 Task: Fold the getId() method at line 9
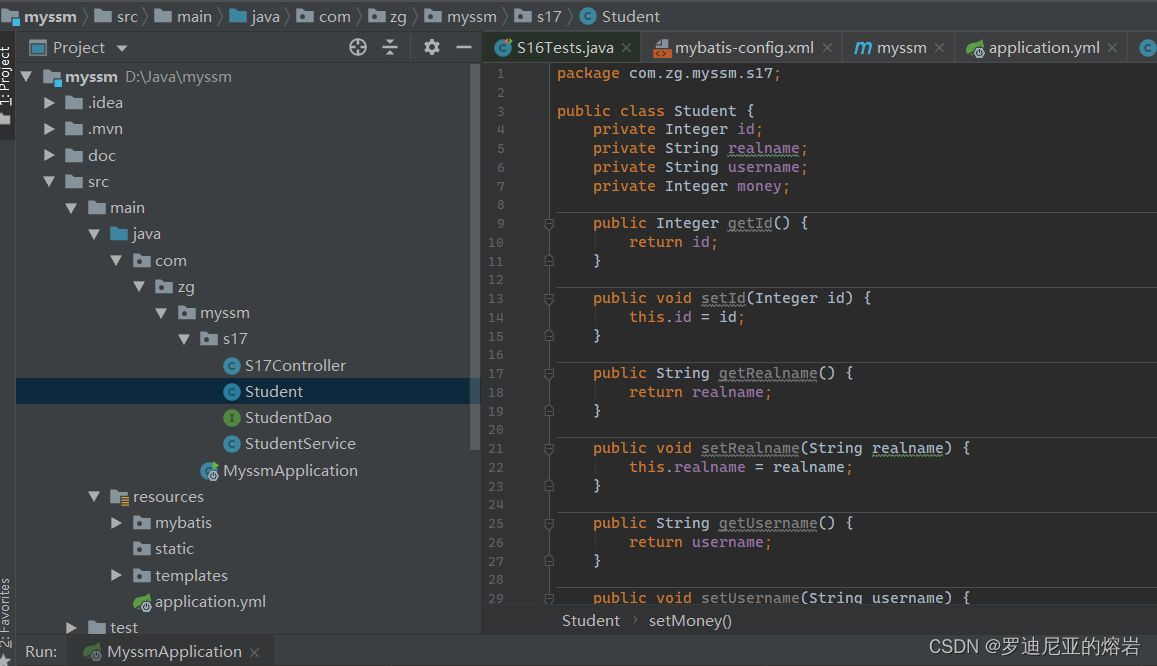tap(549, 223)
